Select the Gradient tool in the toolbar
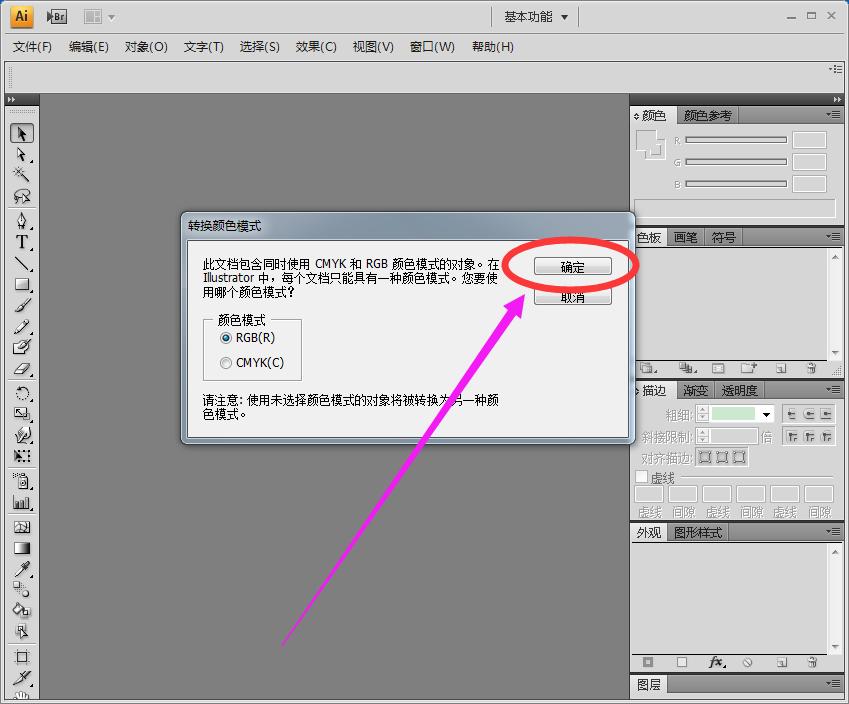This screenshot has width=849, height=704. pos(22,548)
